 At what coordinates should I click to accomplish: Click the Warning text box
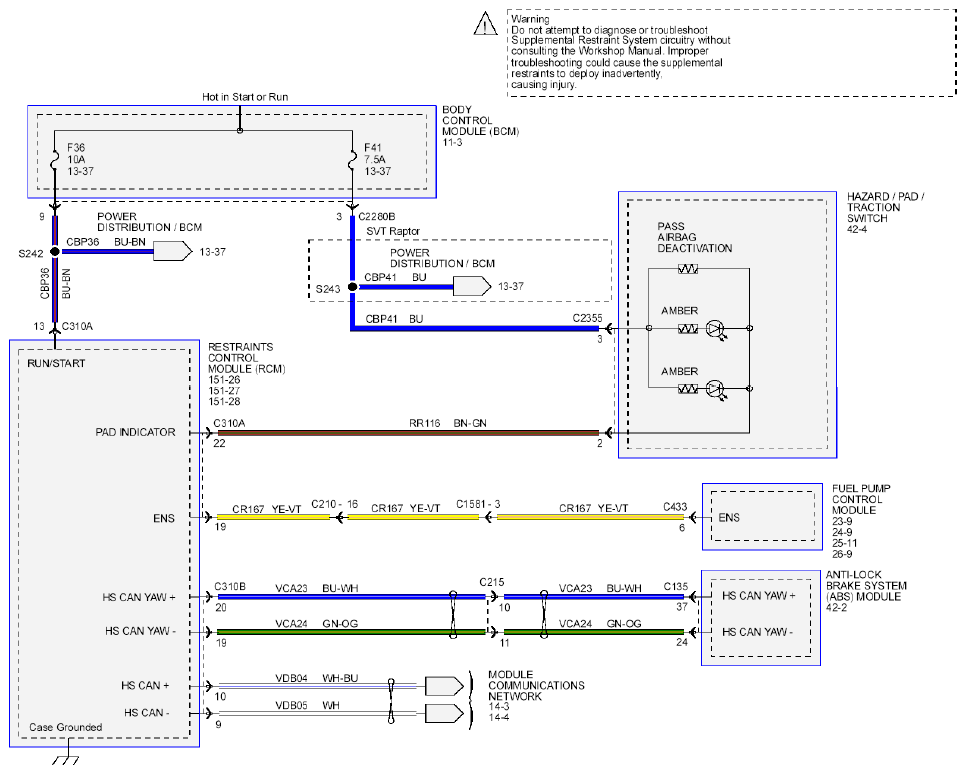pyautogui.click(x=731, y=53)
